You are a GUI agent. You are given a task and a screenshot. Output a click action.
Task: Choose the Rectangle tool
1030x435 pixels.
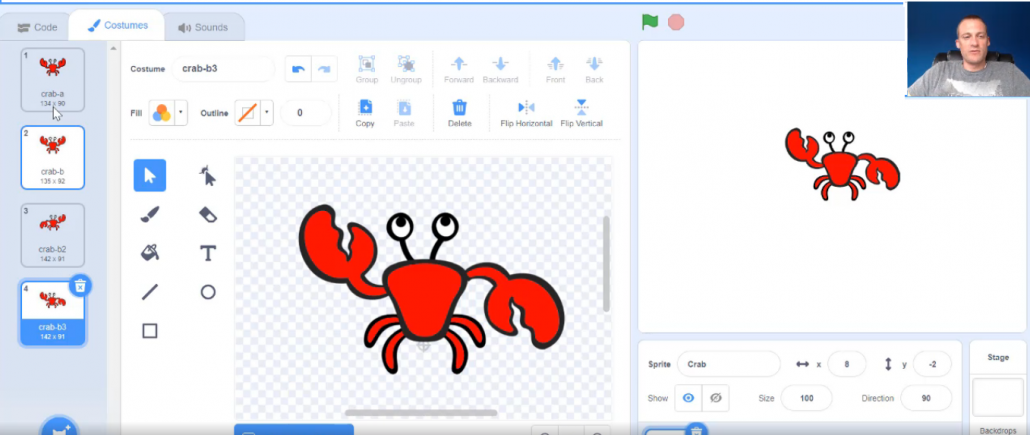pos(150,331)
